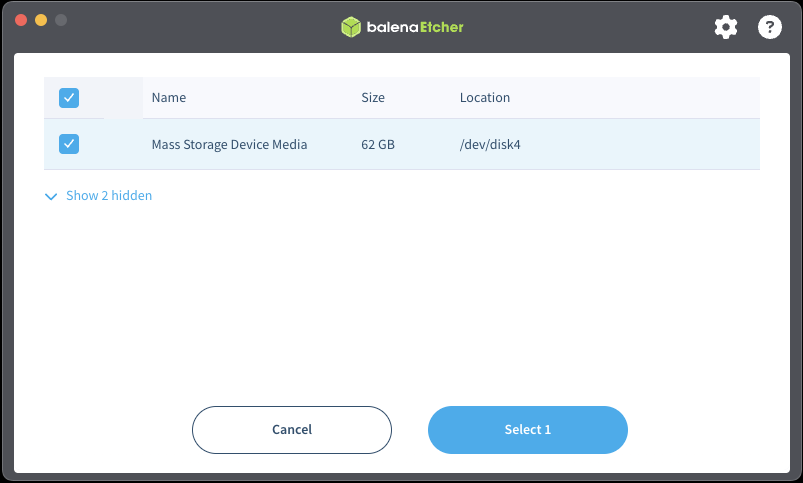Click the Location column header
803x483 pixels.
tap(484, 97)
